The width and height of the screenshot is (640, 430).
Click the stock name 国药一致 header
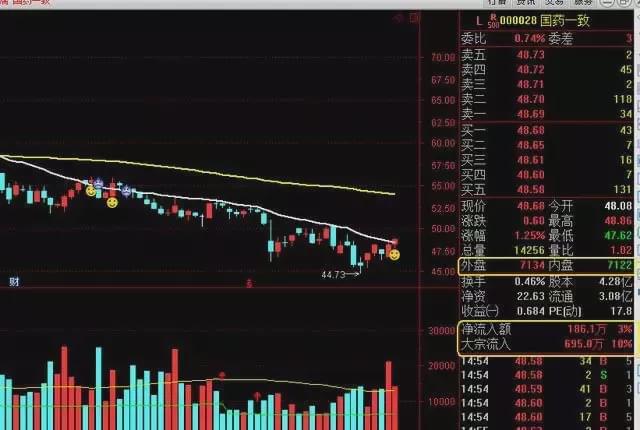(x=567, y=20)
